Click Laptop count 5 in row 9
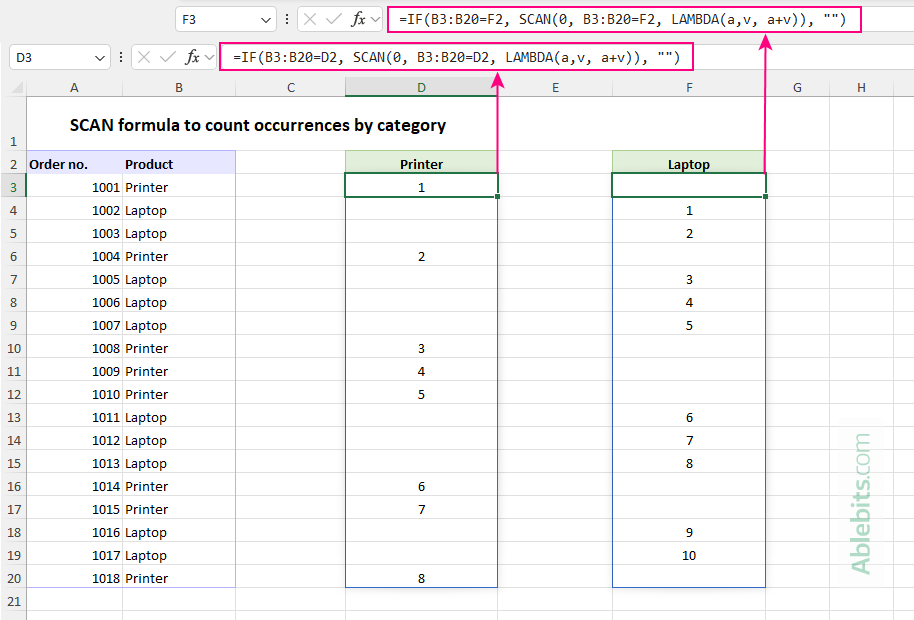 coord(688,325)
